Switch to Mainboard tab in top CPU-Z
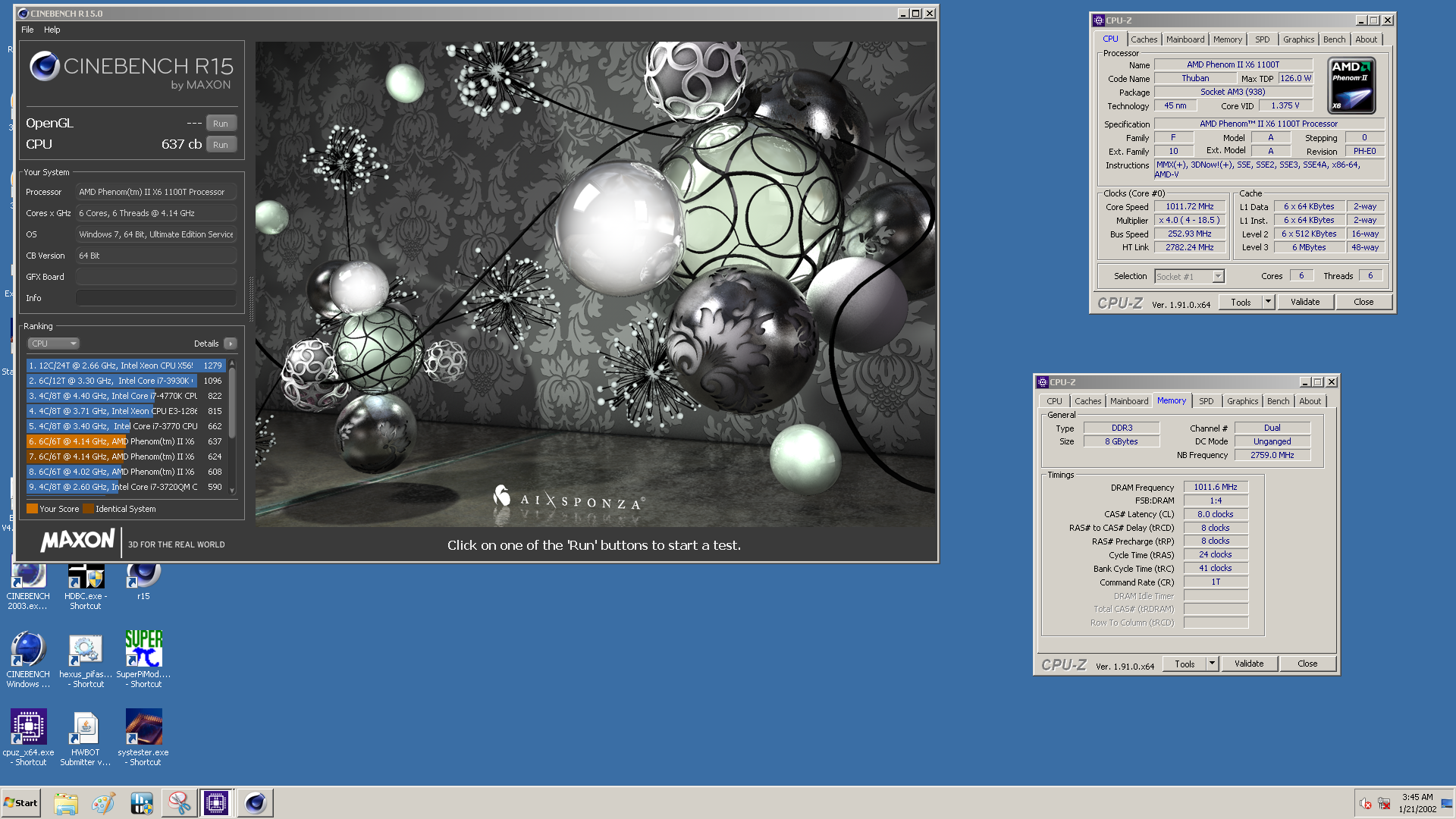This screenshot has height=819, width=1456. pyautogui.click(x=1185, y=39)
